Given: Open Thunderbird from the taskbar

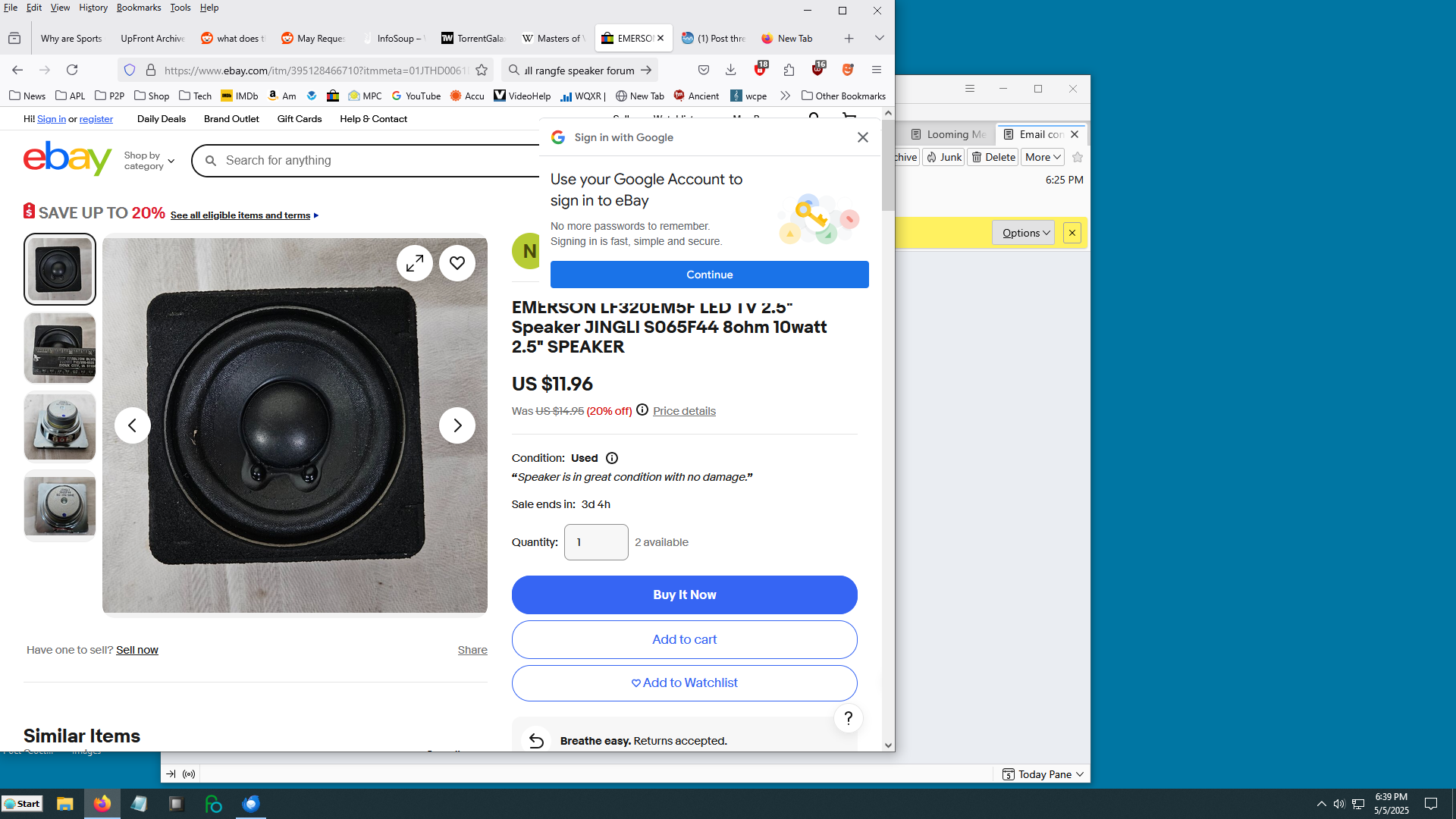Looking at the screenshot, I should 251,804.
